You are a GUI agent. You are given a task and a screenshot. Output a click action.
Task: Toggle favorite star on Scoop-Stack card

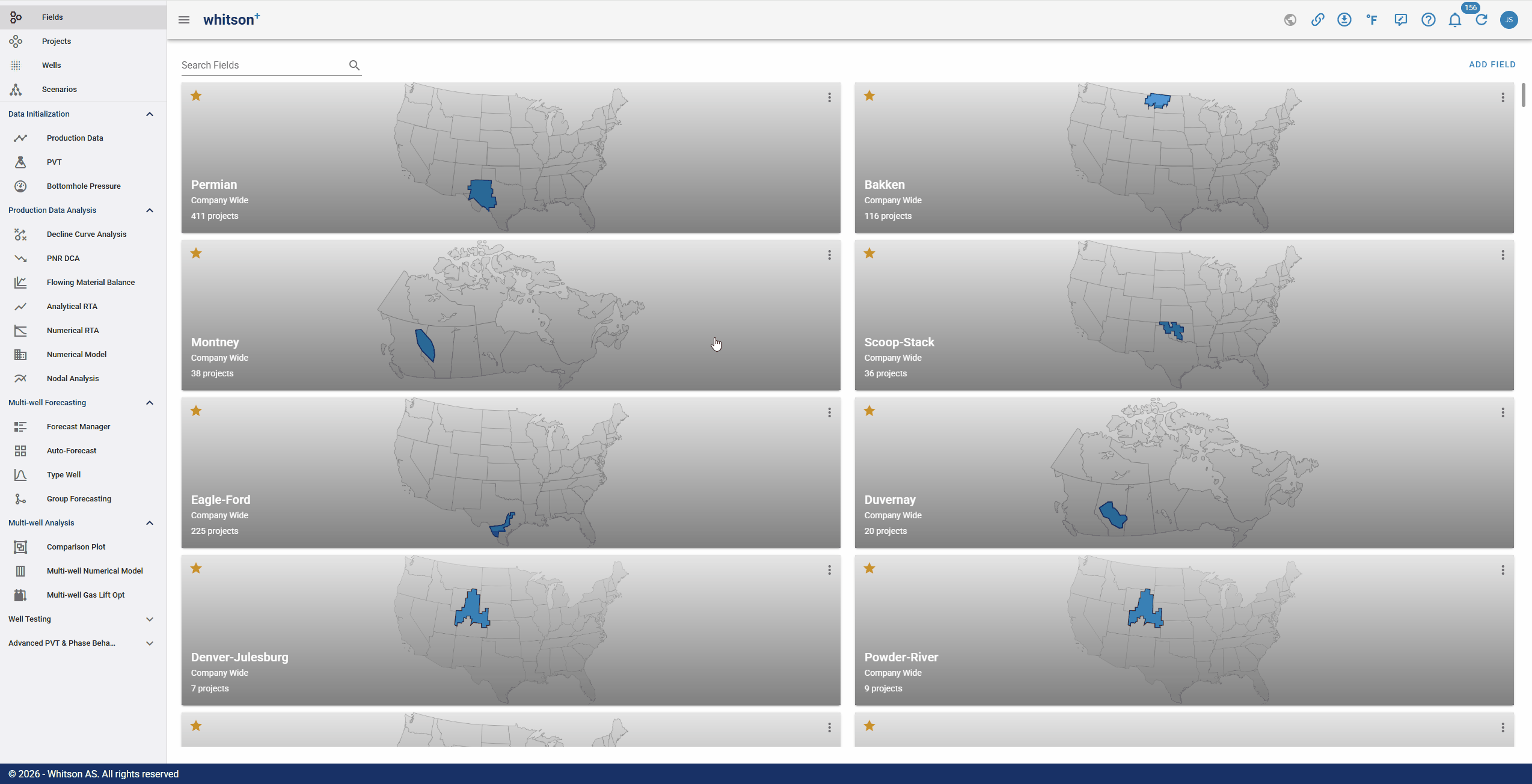tap(869, 253)
